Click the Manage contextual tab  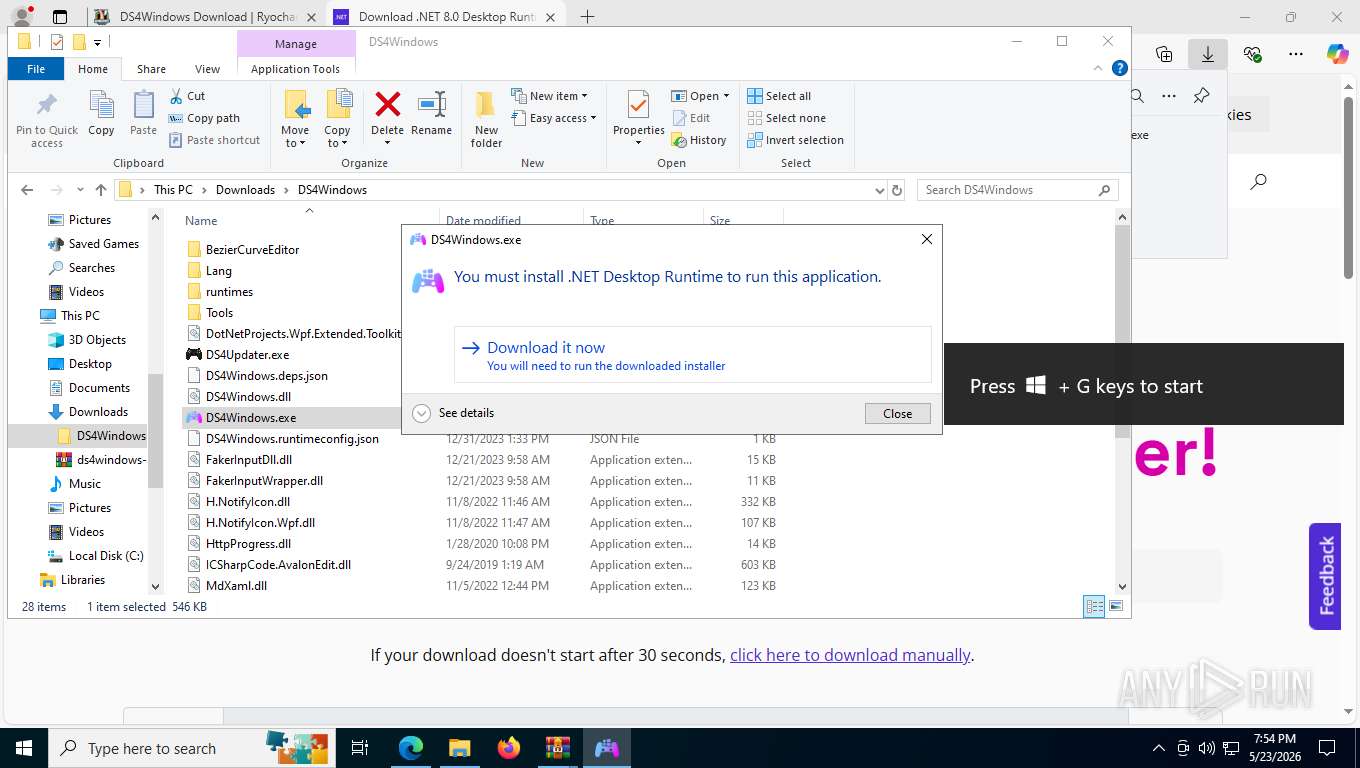(x=296, y=44)
